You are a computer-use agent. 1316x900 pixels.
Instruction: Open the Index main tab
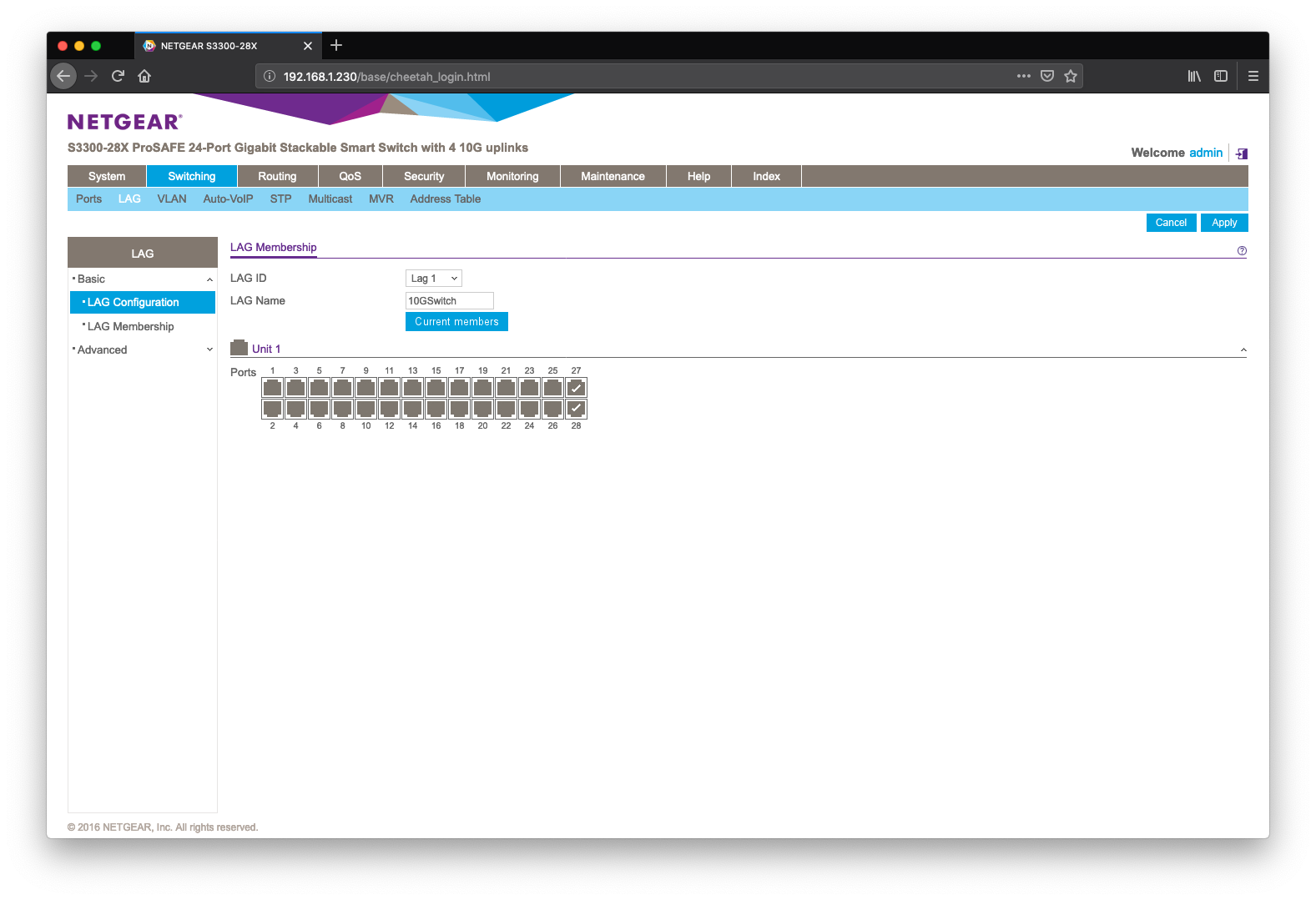click(766, 176)
